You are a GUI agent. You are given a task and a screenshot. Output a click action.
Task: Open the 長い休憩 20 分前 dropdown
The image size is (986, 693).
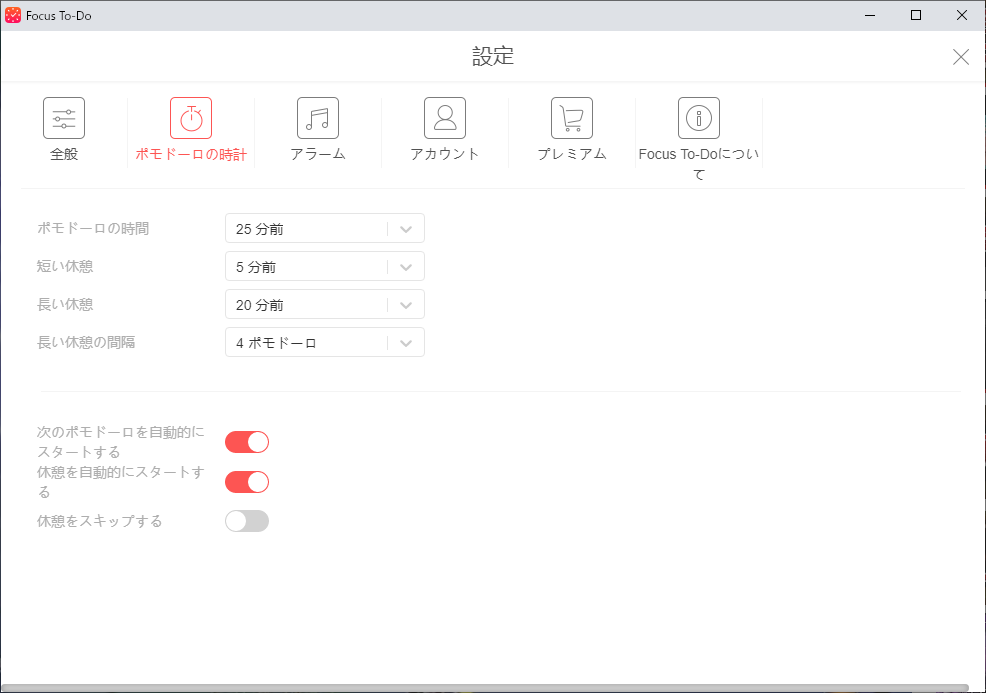(324, 304)
